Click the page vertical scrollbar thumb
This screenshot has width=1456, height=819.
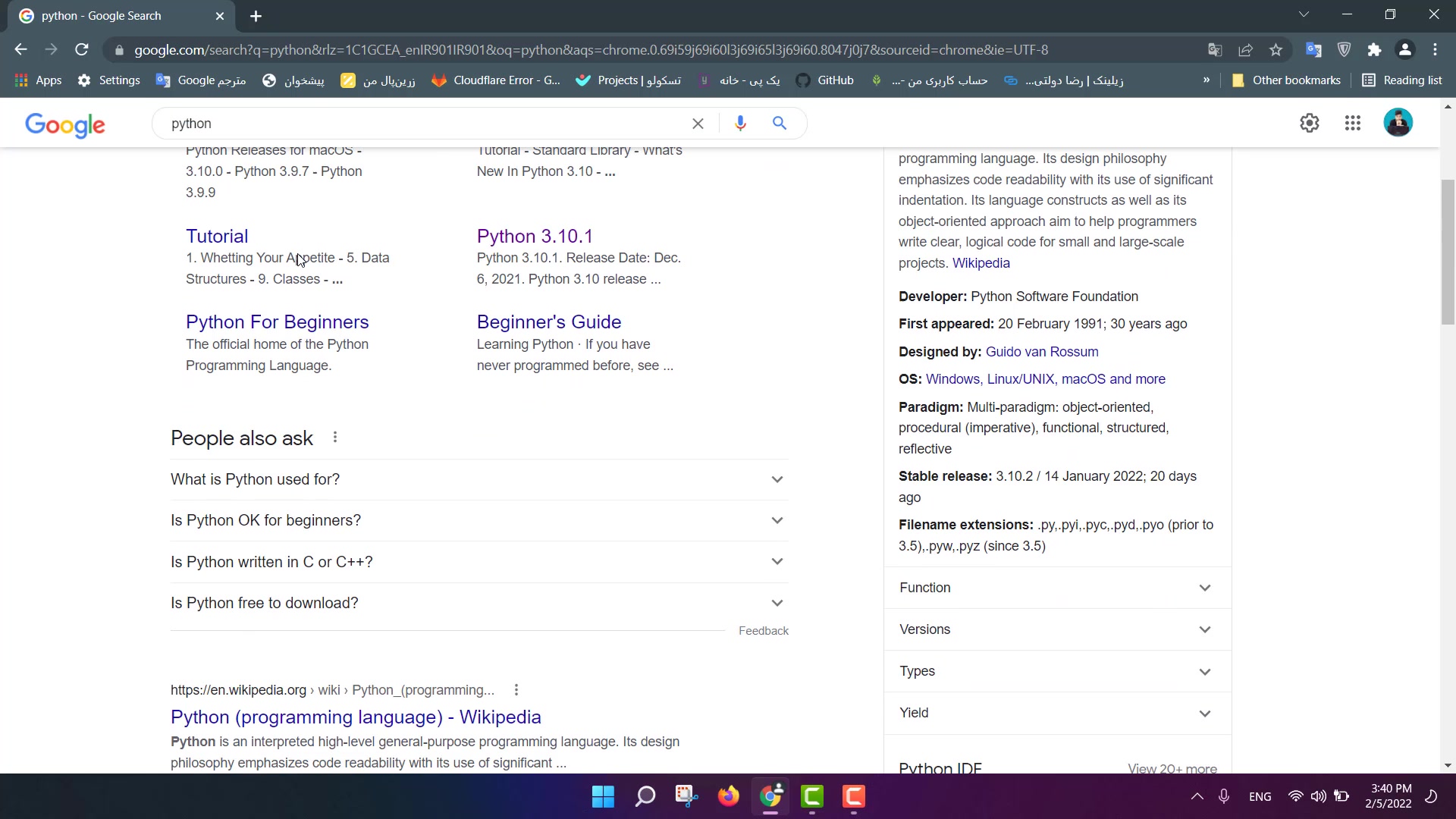point(1448,252)
